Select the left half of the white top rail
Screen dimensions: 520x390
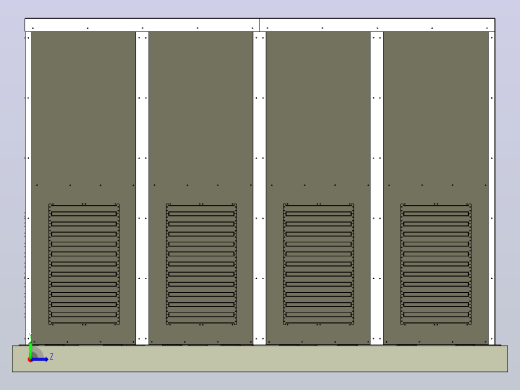pos(142,25)
